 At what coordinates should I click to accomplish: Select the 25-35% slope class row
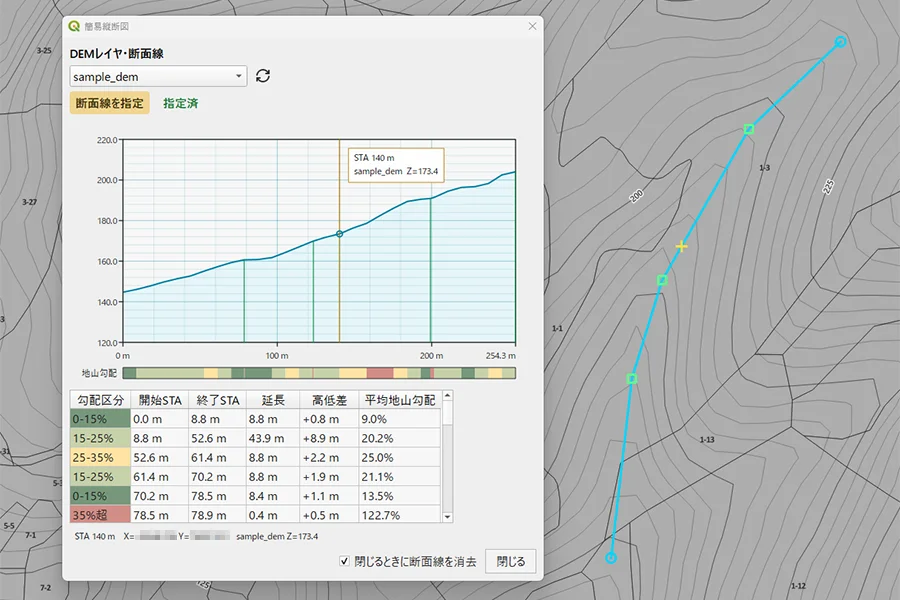coord(255,458)
